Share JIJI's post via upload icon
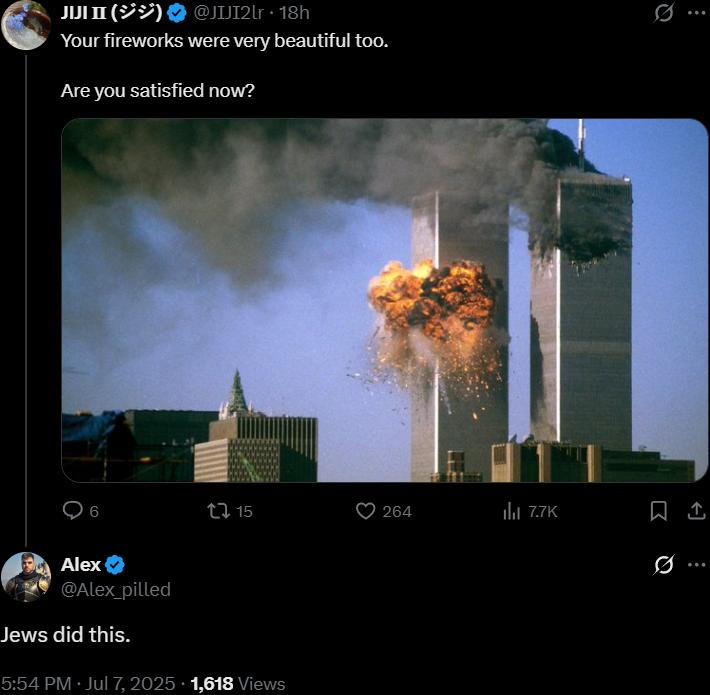The width and height of the screenshot is (710, 695). tap(696, 511)
